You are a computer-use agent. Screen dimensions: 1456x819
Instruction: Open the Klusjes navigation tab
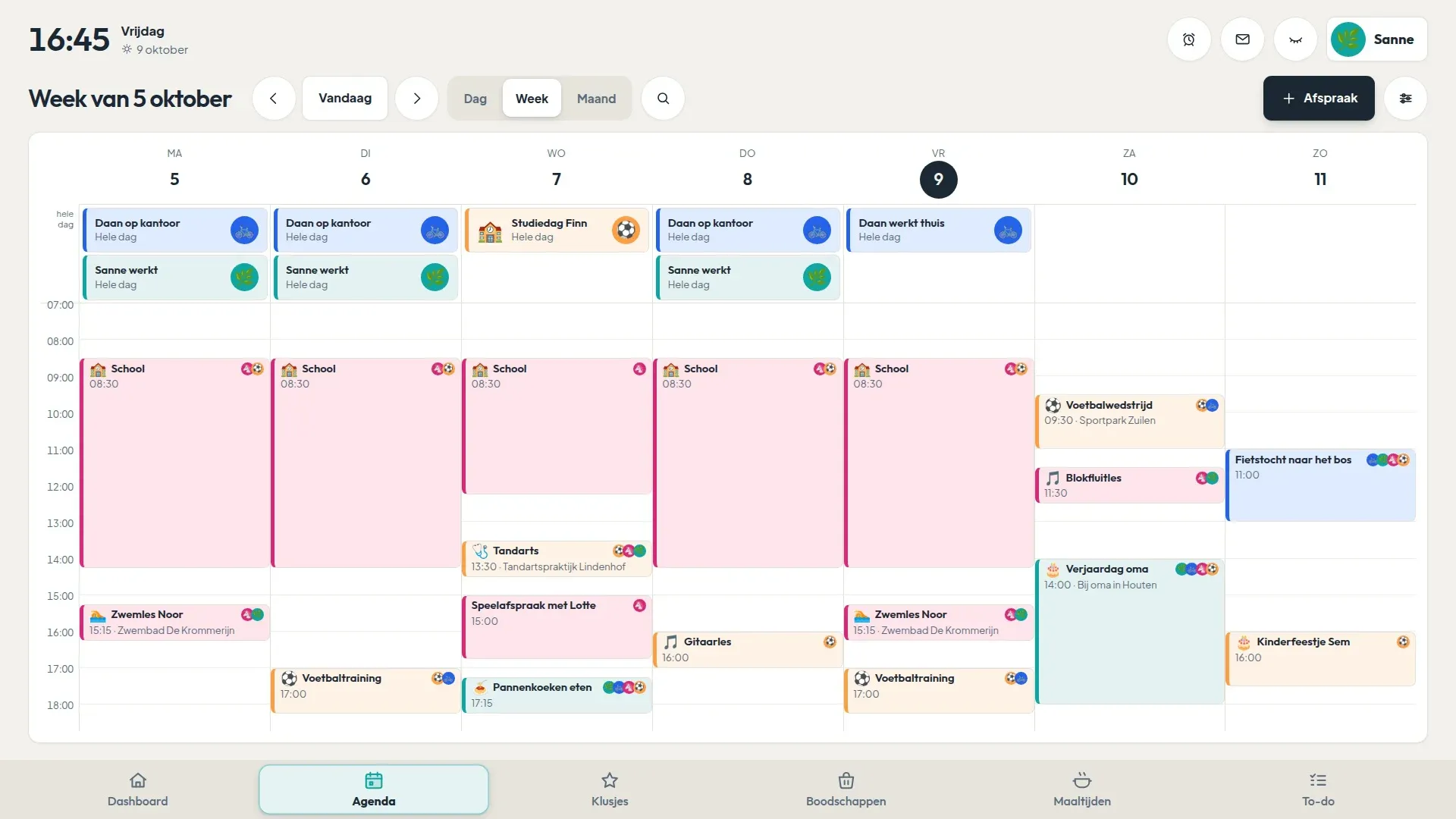(x=610, y=790)
